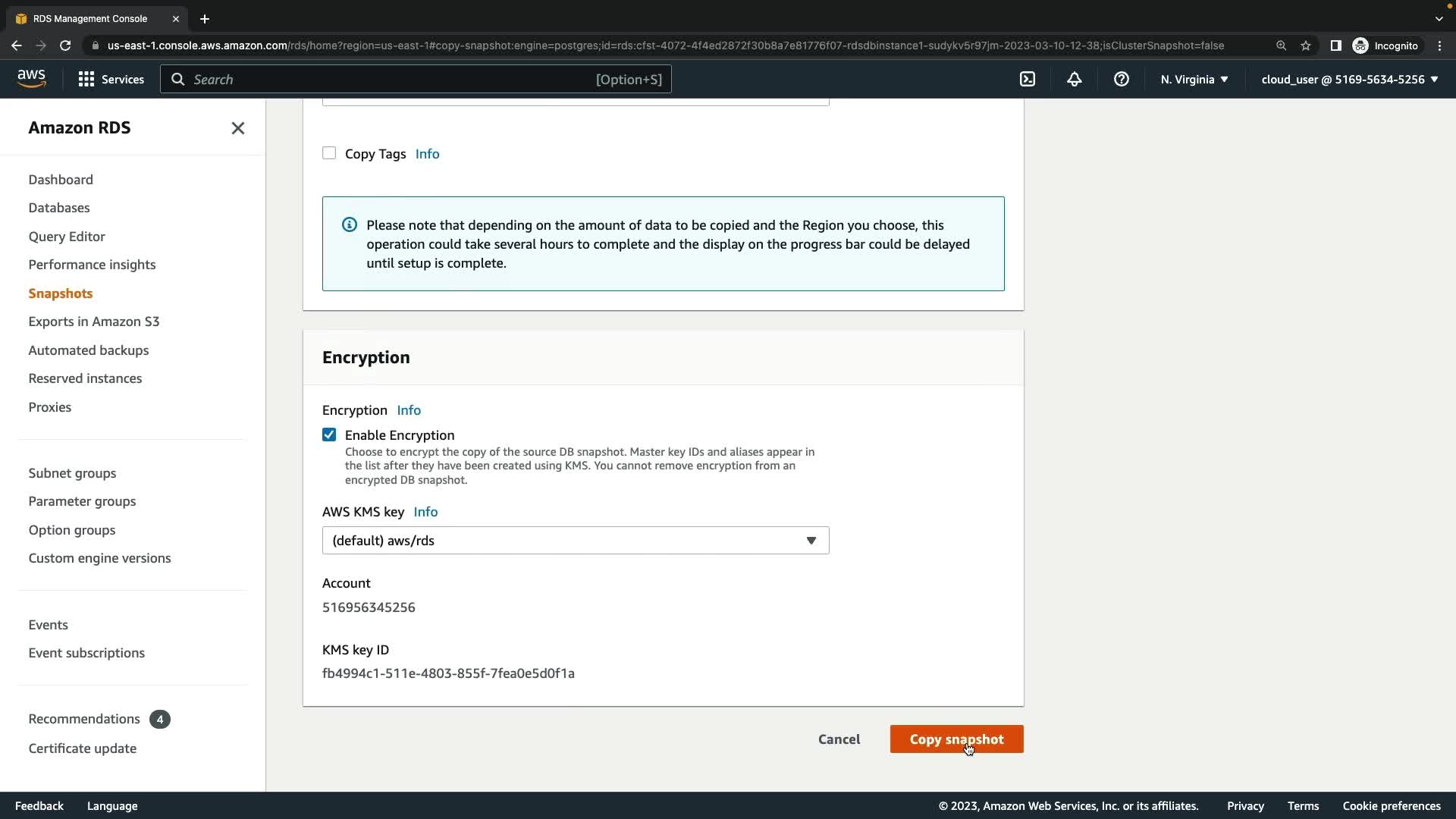Click the Cancel button
The image size is (1456, 819).
tap(839, 739)
